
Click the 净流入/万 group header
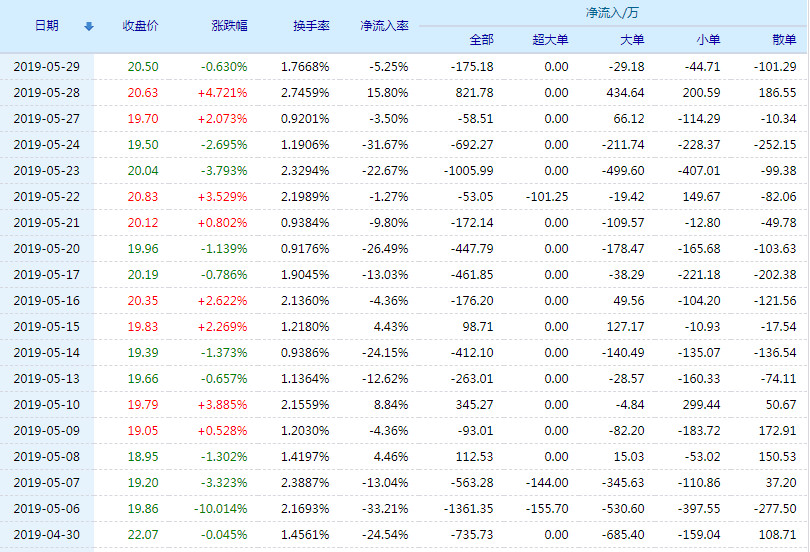pyautogui.click(x=612, y=13)
